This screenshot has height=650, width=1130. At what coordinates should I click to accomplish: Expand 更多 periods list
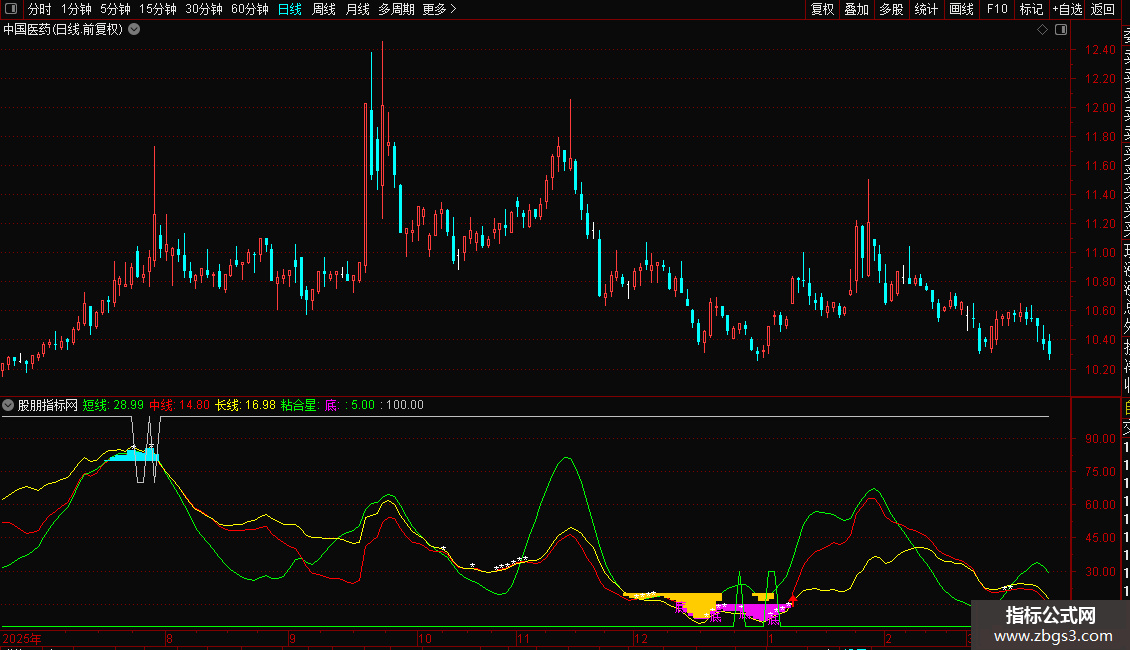pos(439,9)
